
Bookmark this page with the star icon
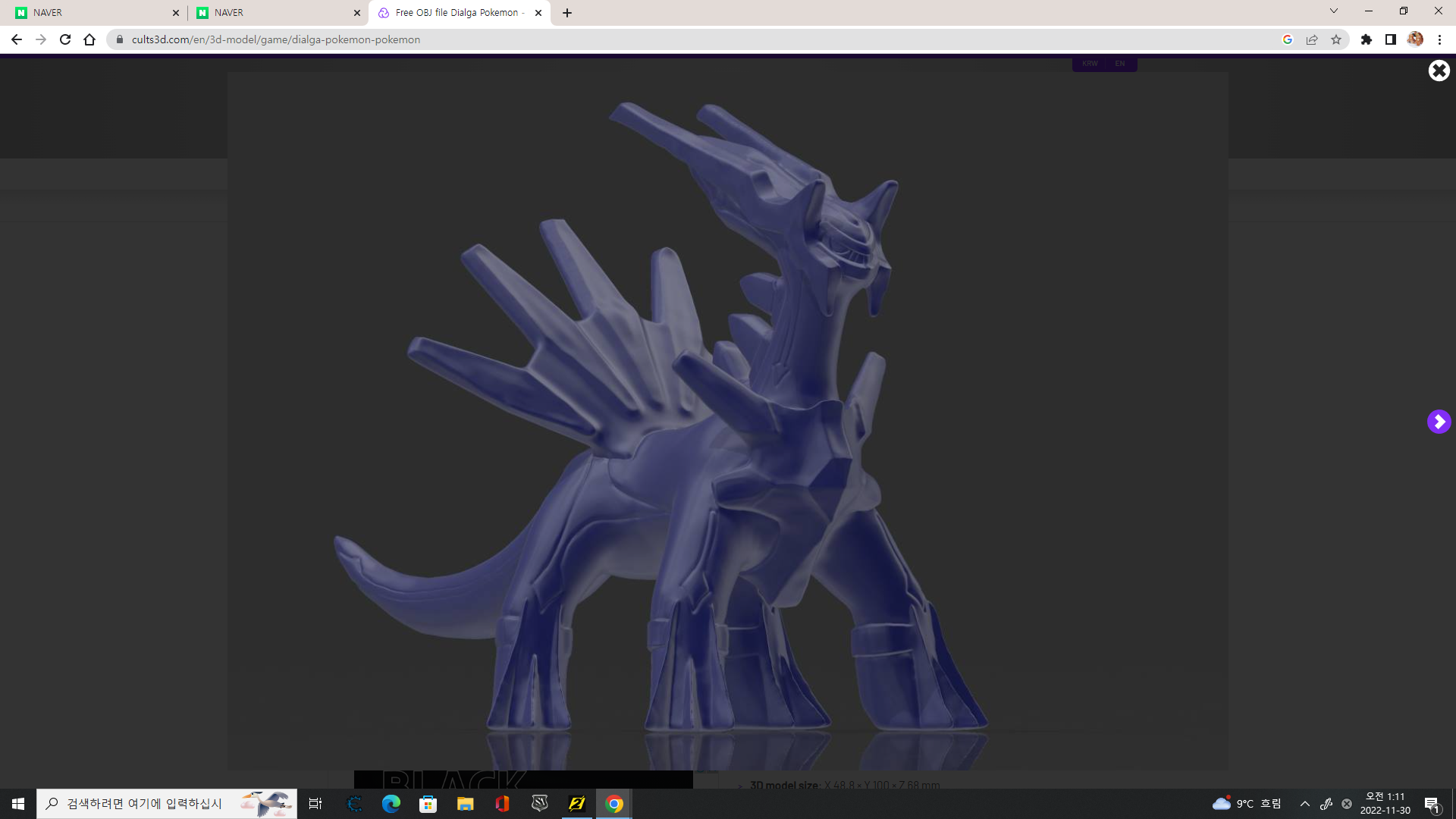click(x=1337, y=39)
